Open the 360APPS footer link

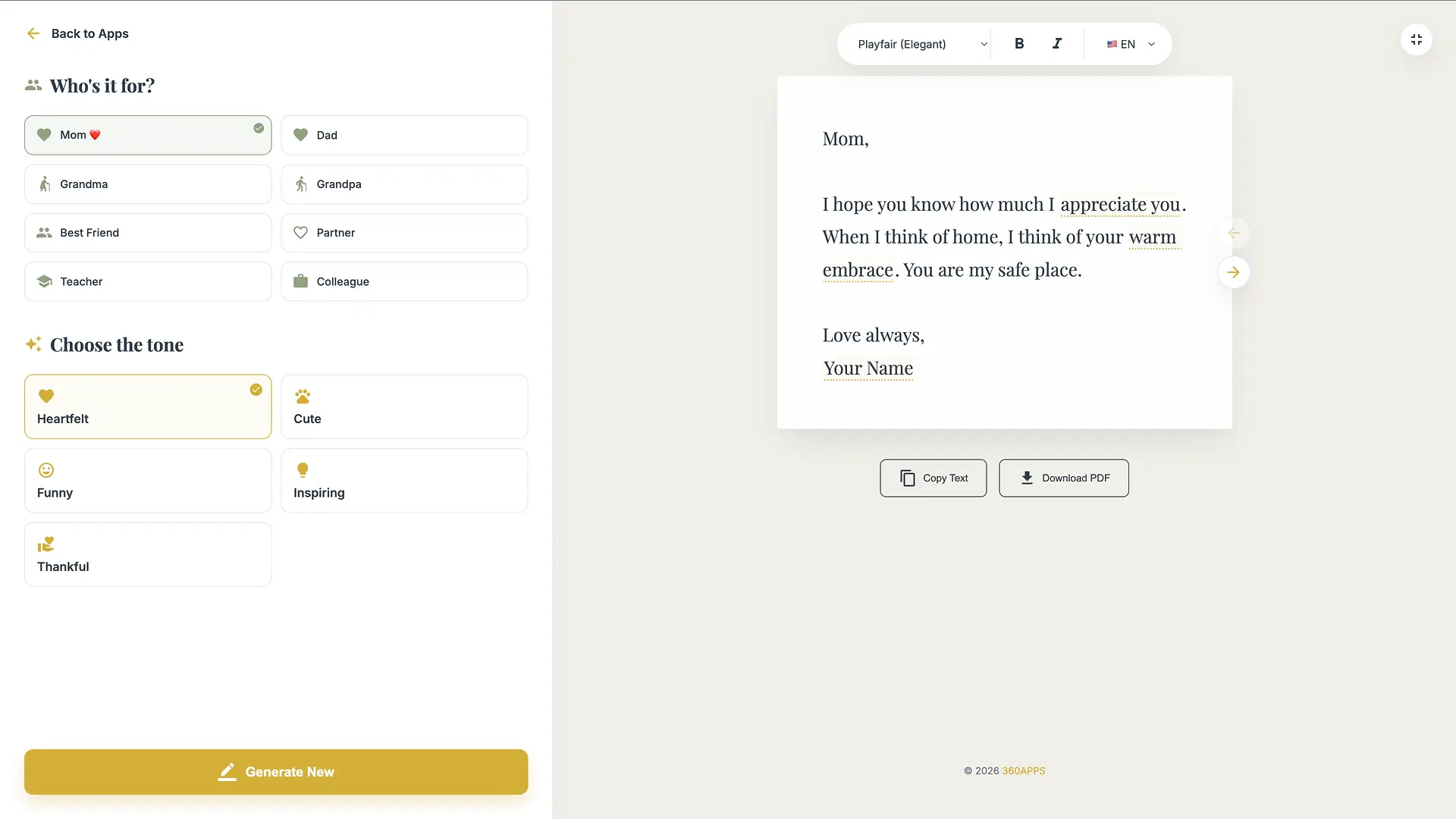tap(1023, 770)
